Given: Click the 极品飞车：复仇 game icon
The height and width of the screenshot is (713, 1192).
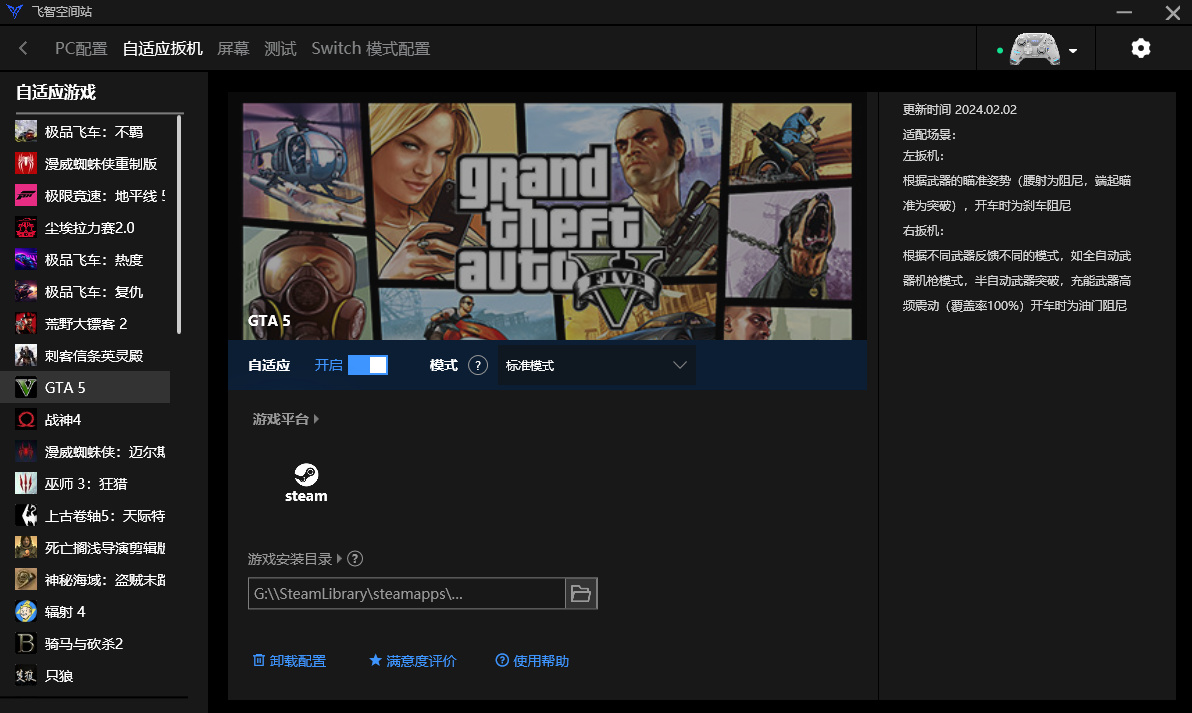Looking at the screenshot, I should 26,291.
